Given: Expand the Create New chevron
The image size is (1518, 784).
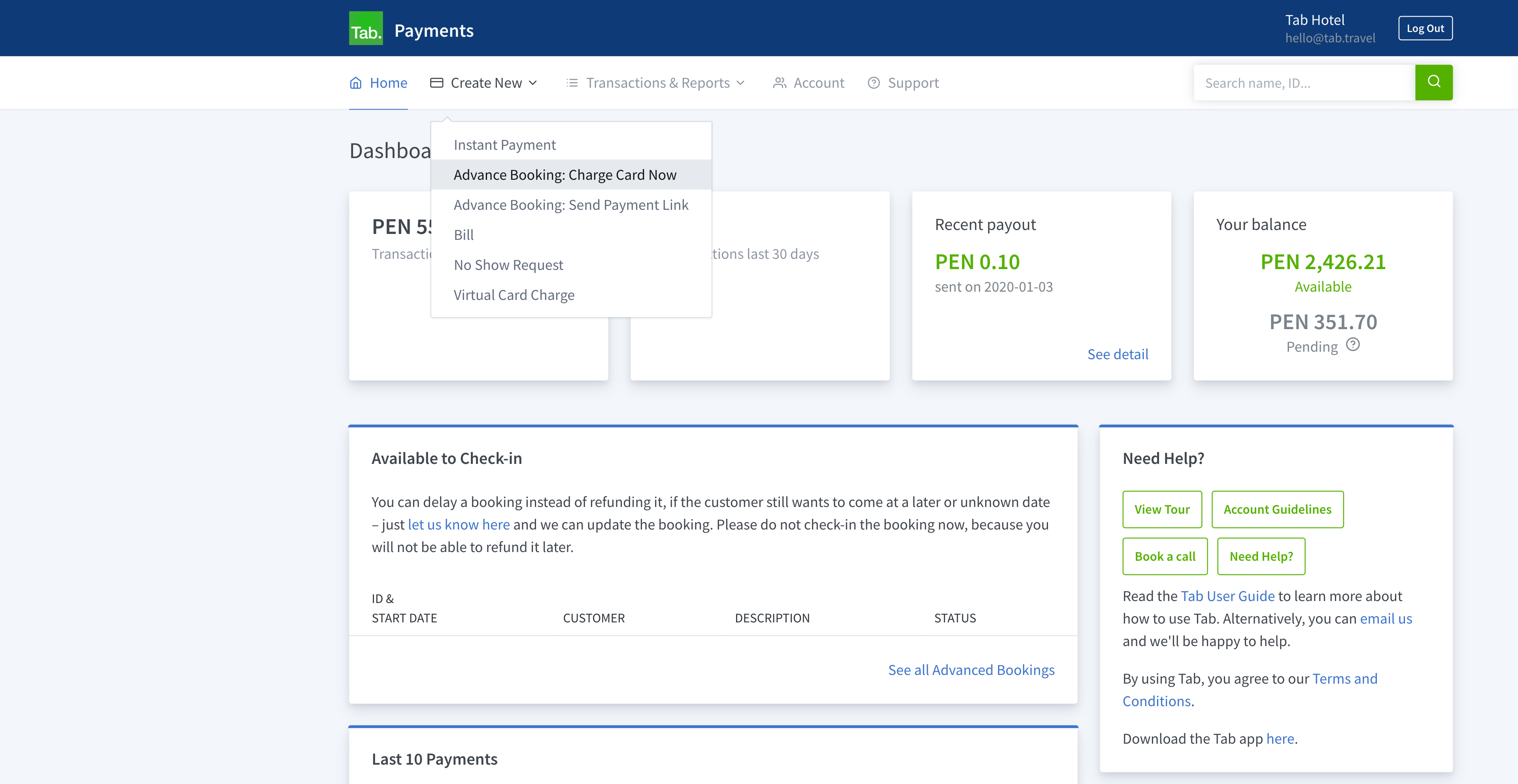Looking at the screenshot, I should point(533,83).
